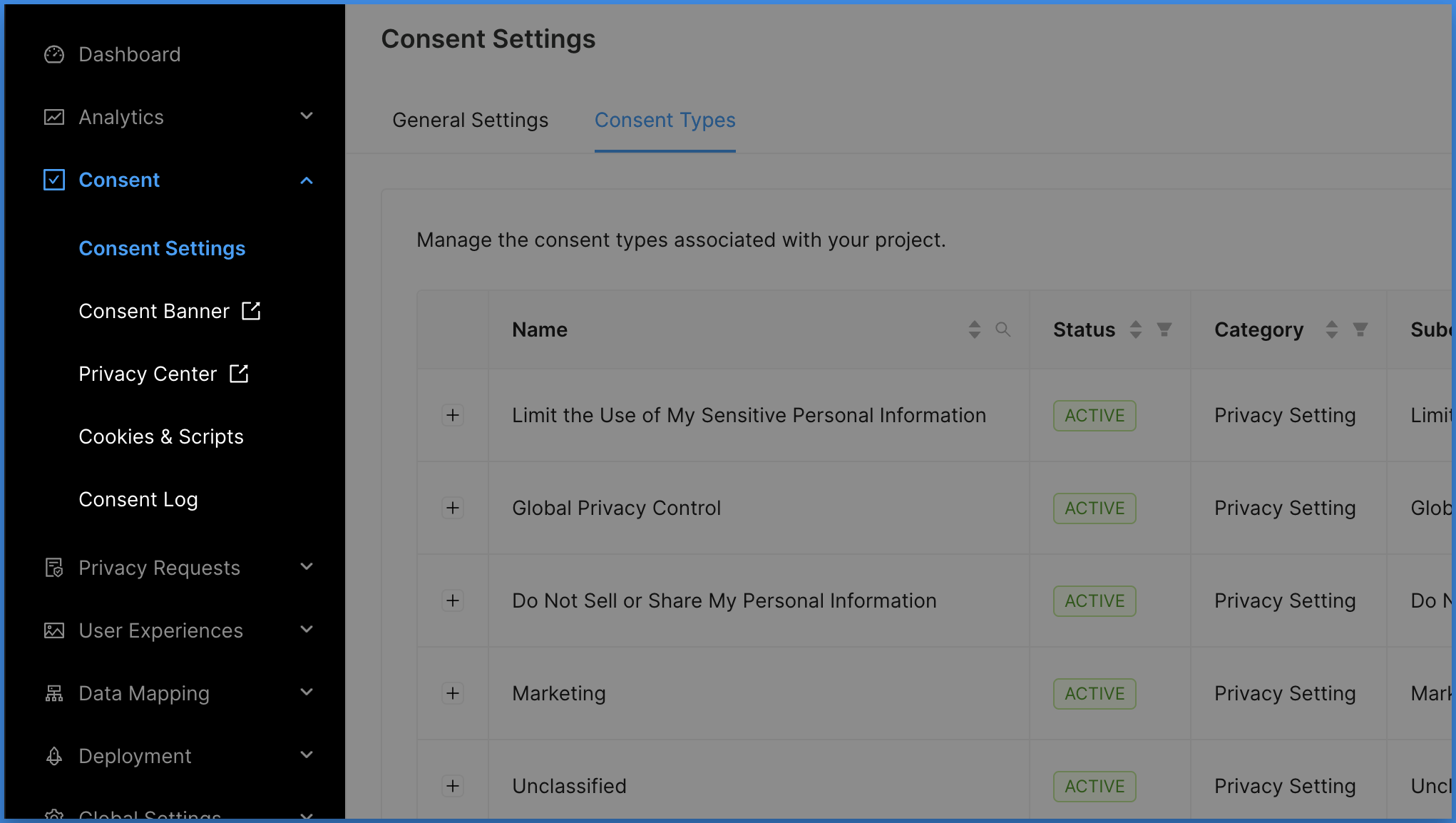Viewport: 1456px width, 823px height.
Task: Click the Data Mapping grid icon
Action: pos(55,693)
